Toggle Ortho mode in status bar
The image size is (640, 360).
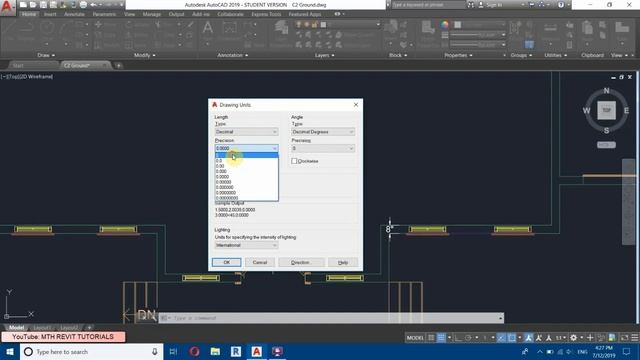point(458,338)
